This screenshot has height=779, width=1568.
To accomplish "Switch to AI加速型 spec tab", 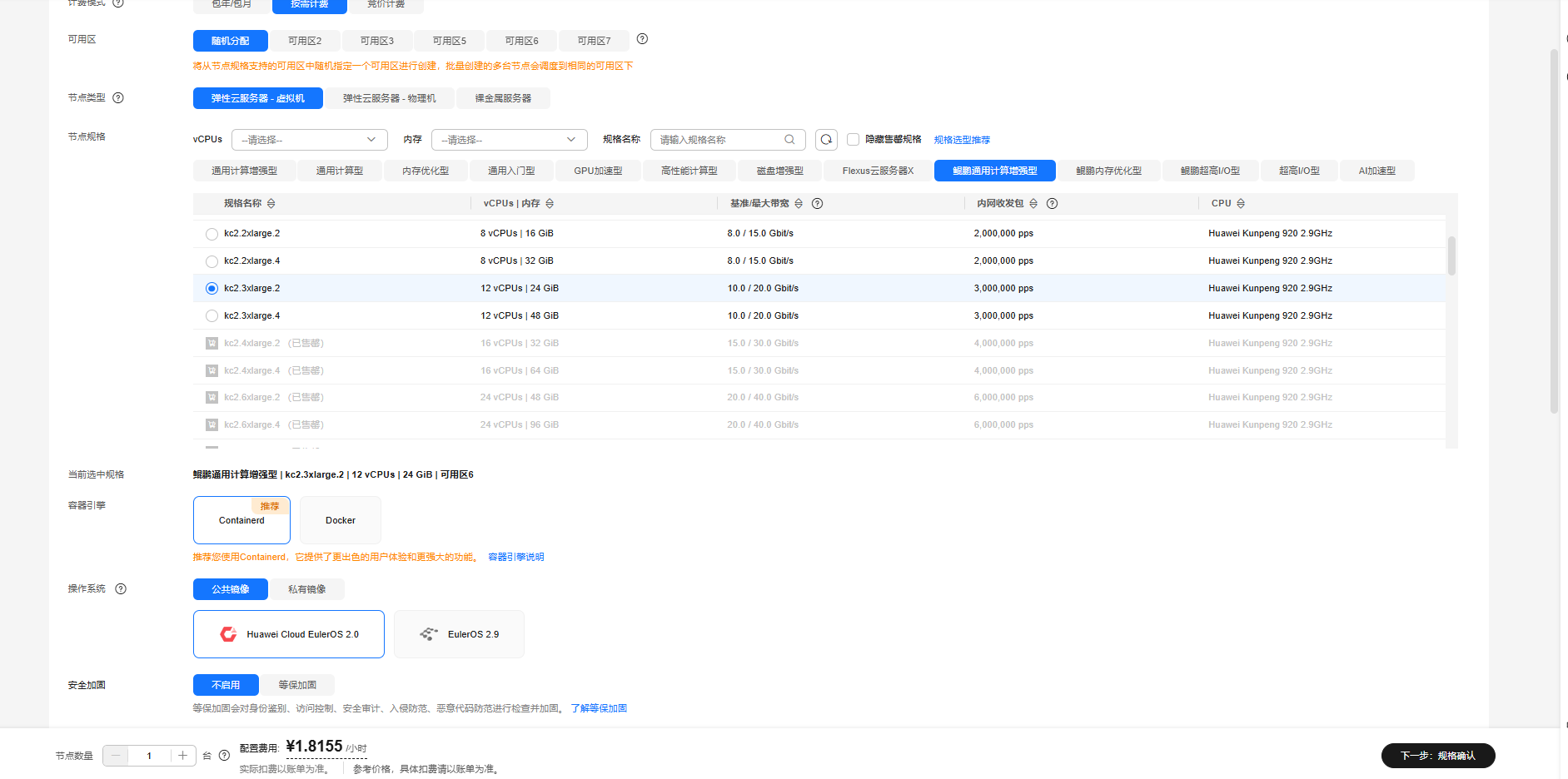I will click(x=1376, y=171).
